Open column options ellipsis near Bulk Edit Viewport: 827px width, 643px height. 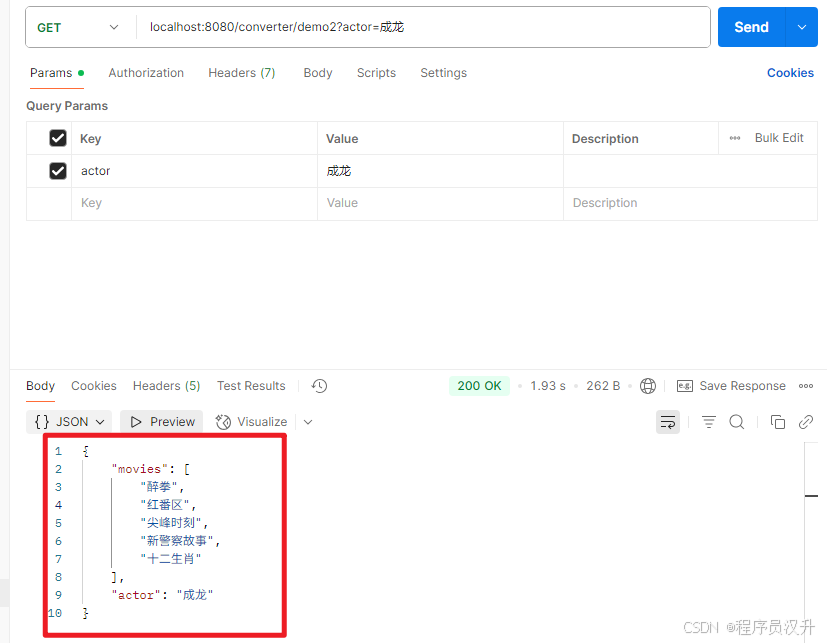tap(735, 138)
